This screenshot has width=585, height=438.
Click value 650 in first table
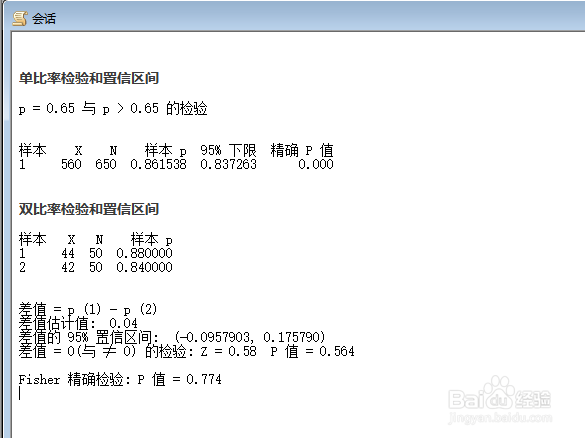point(106,165)
